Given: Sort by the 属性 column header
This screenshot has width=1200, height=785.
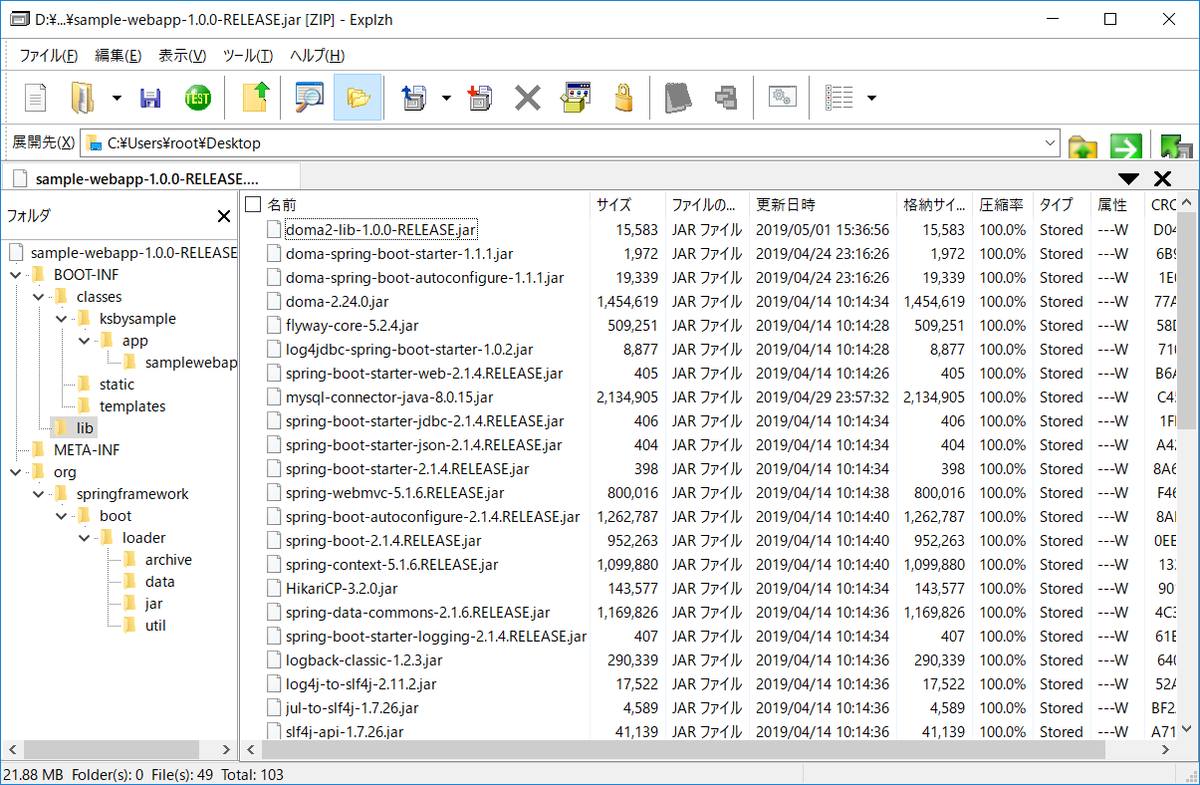Looking at the screenshot, I should [1118, 204].
